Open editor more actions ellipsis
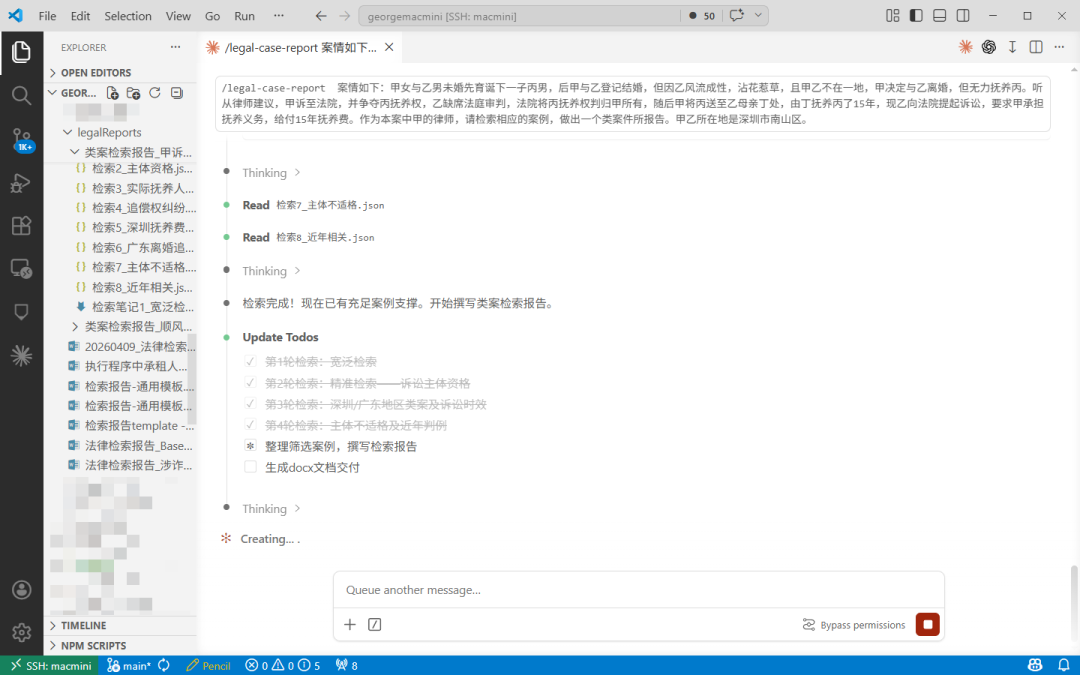Screen dimensions: 1080x675 tap(1059, 47)
